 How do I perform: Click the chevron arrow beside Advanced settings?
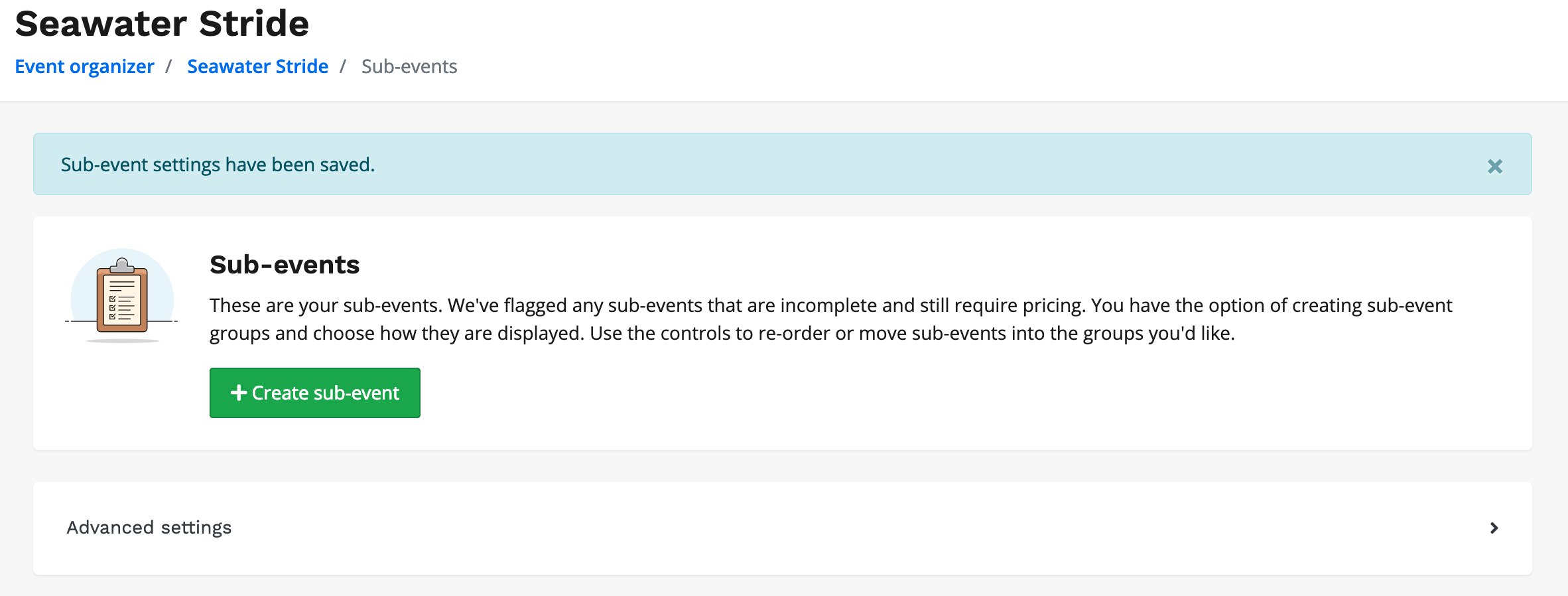tap(1494, 528)
